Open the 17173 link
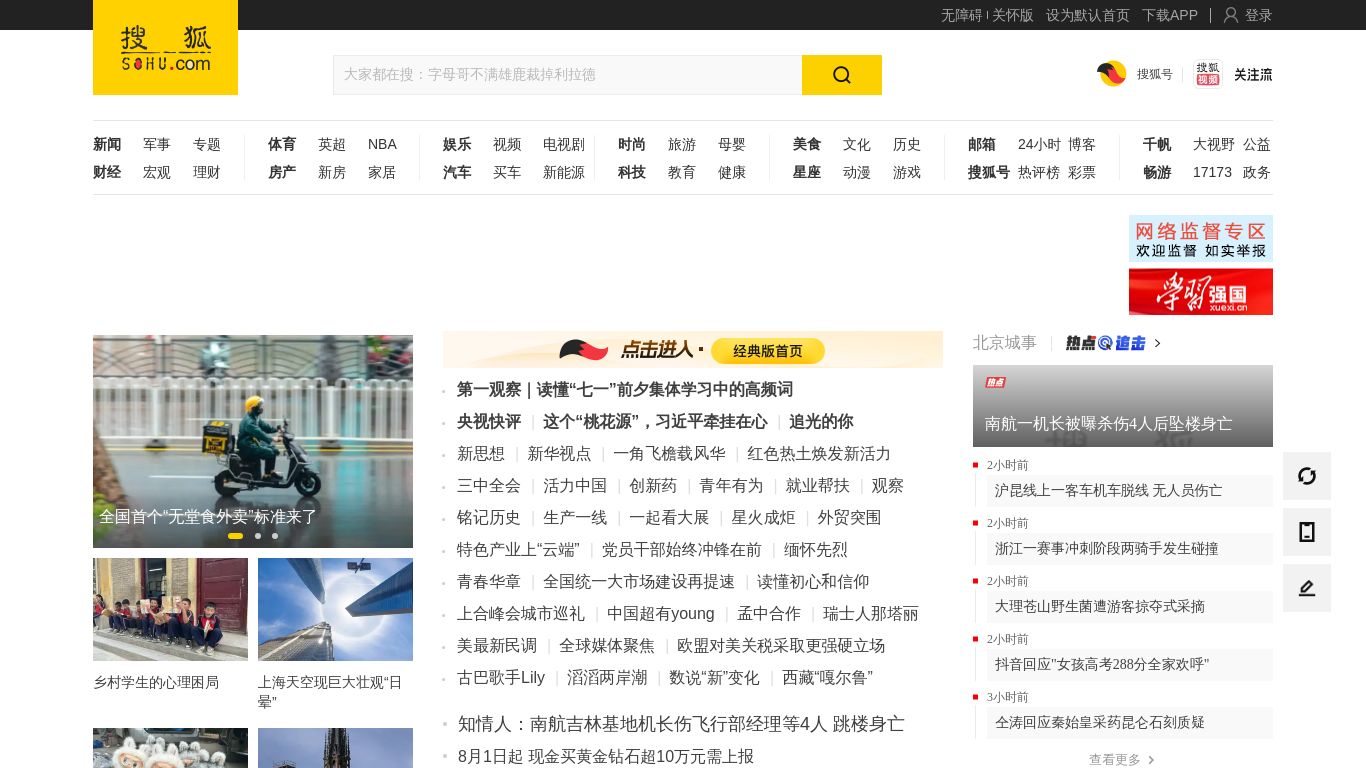1366x768 pixels. (x=1212, y=172)
